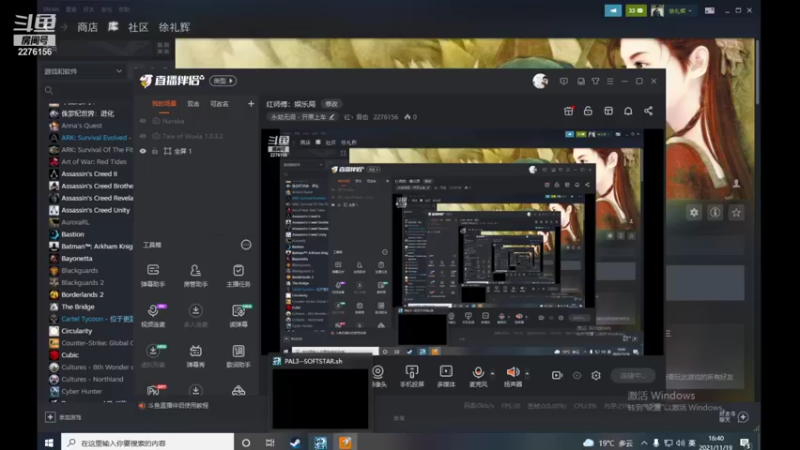Open Steam from the Windows taskbar

(295, 442)
